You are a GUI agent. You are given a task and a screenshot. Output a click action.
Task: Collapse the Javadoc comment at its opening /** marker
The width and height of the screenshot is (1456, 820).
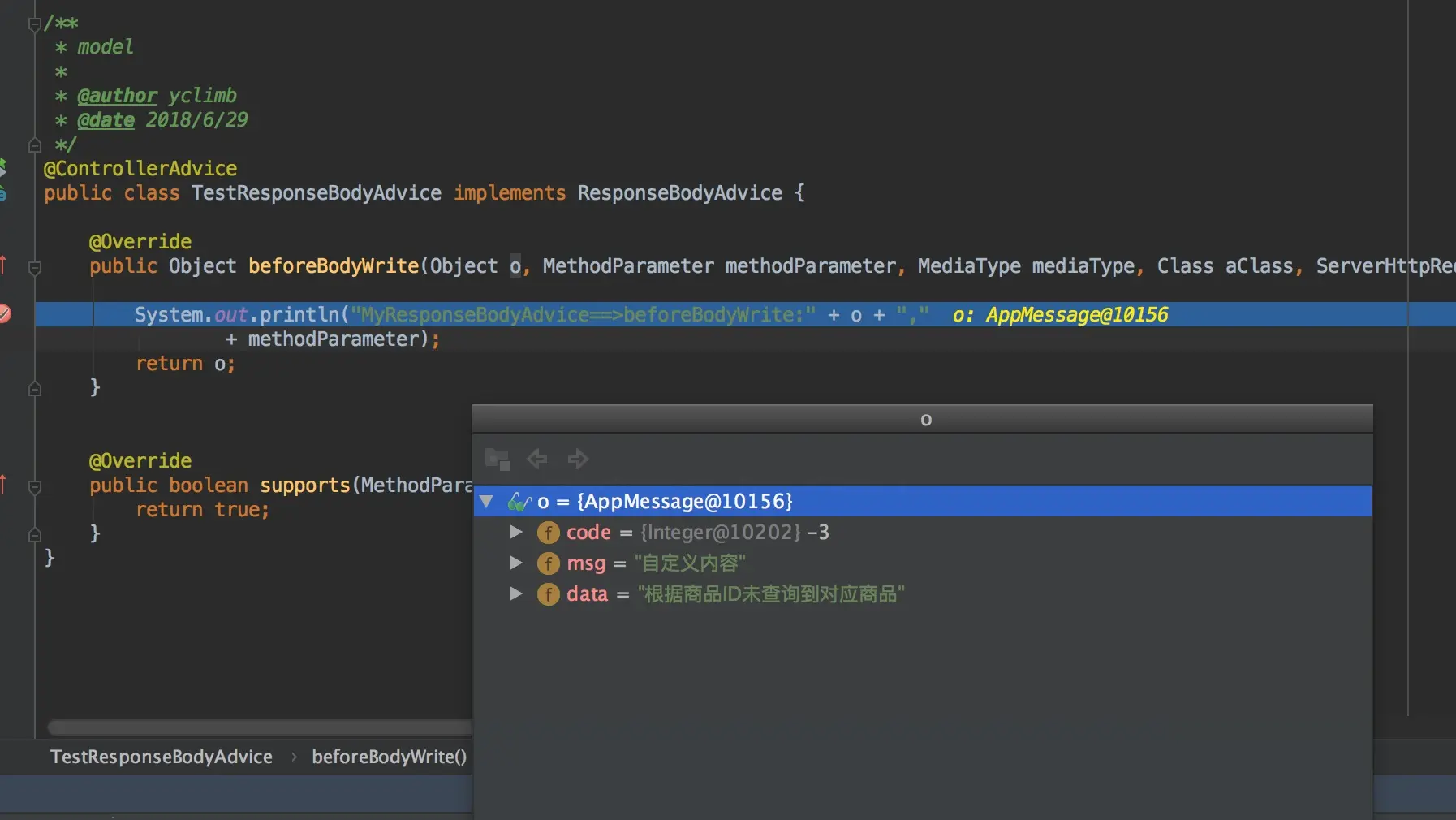(x=34, y=24)
